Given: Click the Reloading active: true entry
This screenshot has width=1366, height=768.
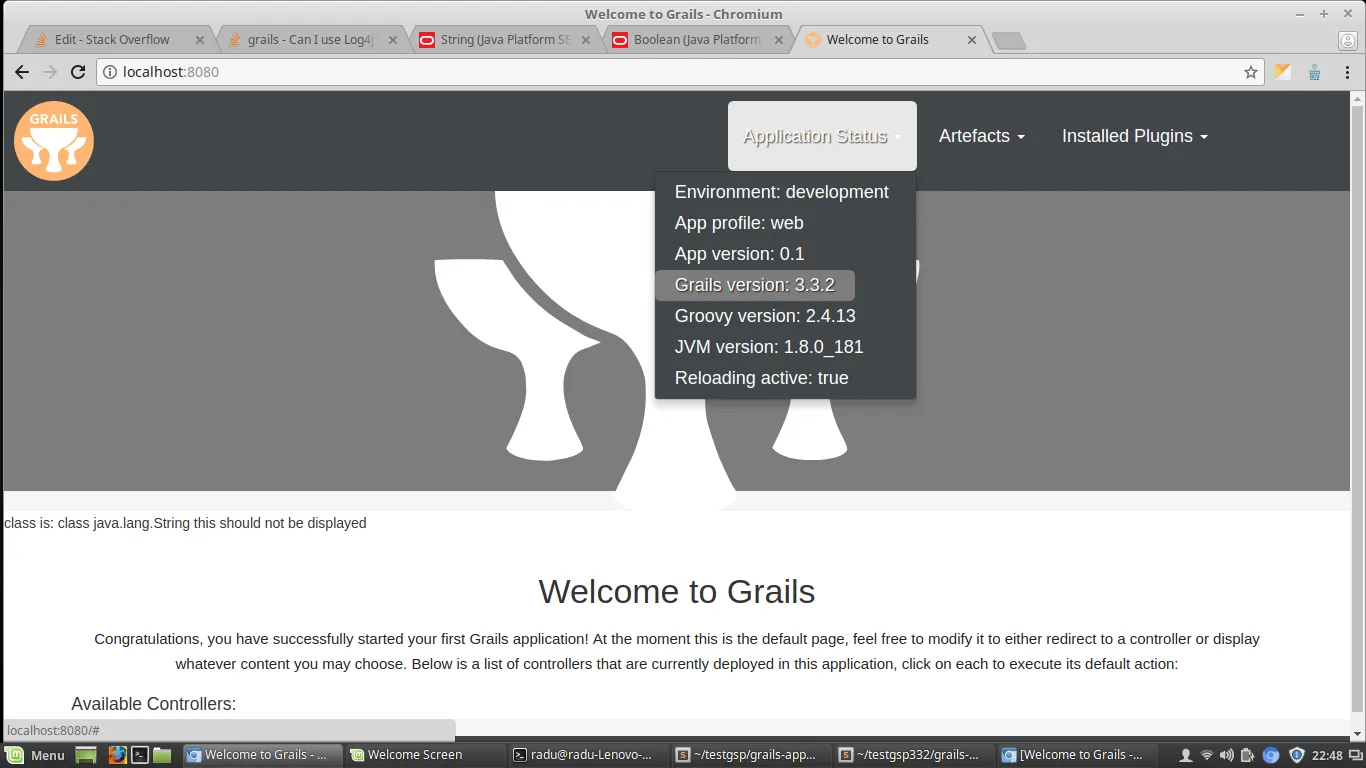Looking at the screenshot, I should pos(762,378).
